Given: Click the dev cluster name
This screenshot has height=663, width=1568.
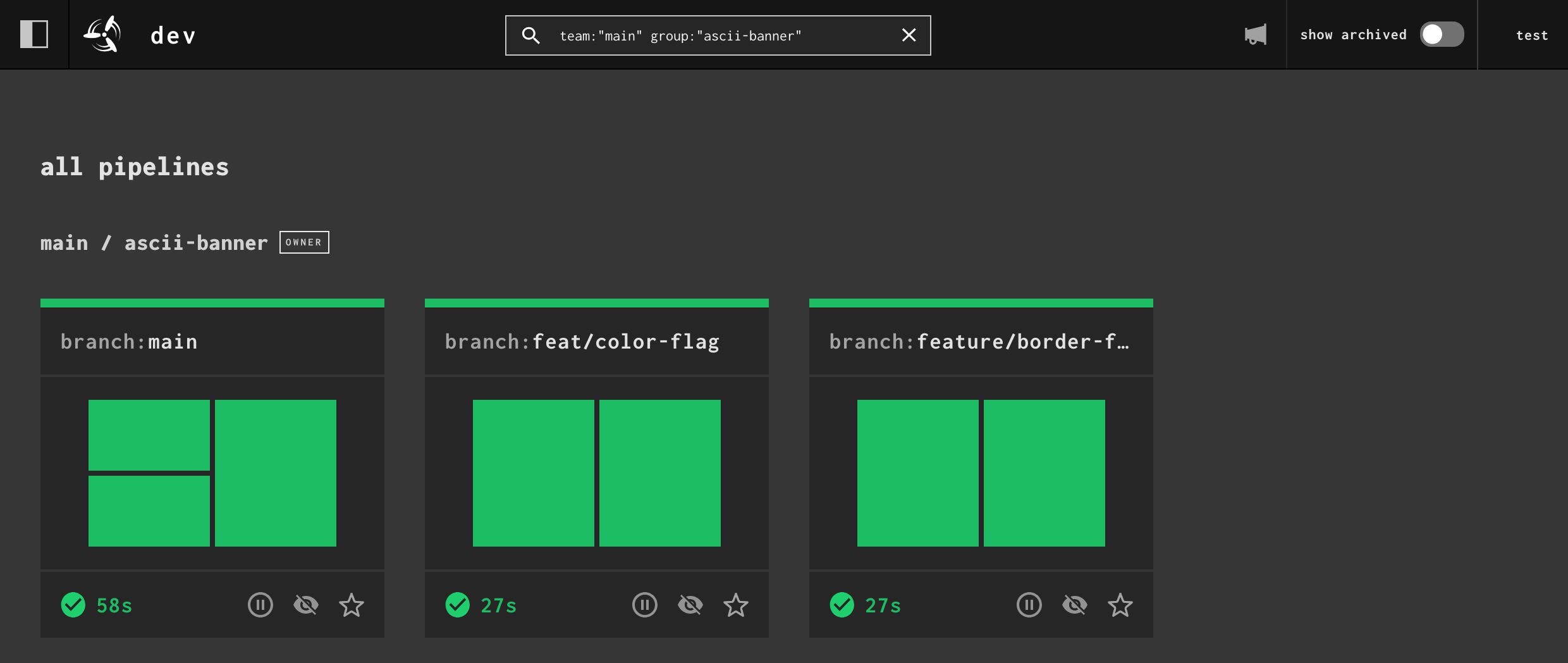Looking at the screenshot, I should pyautogui.click(x=173, y=35).
